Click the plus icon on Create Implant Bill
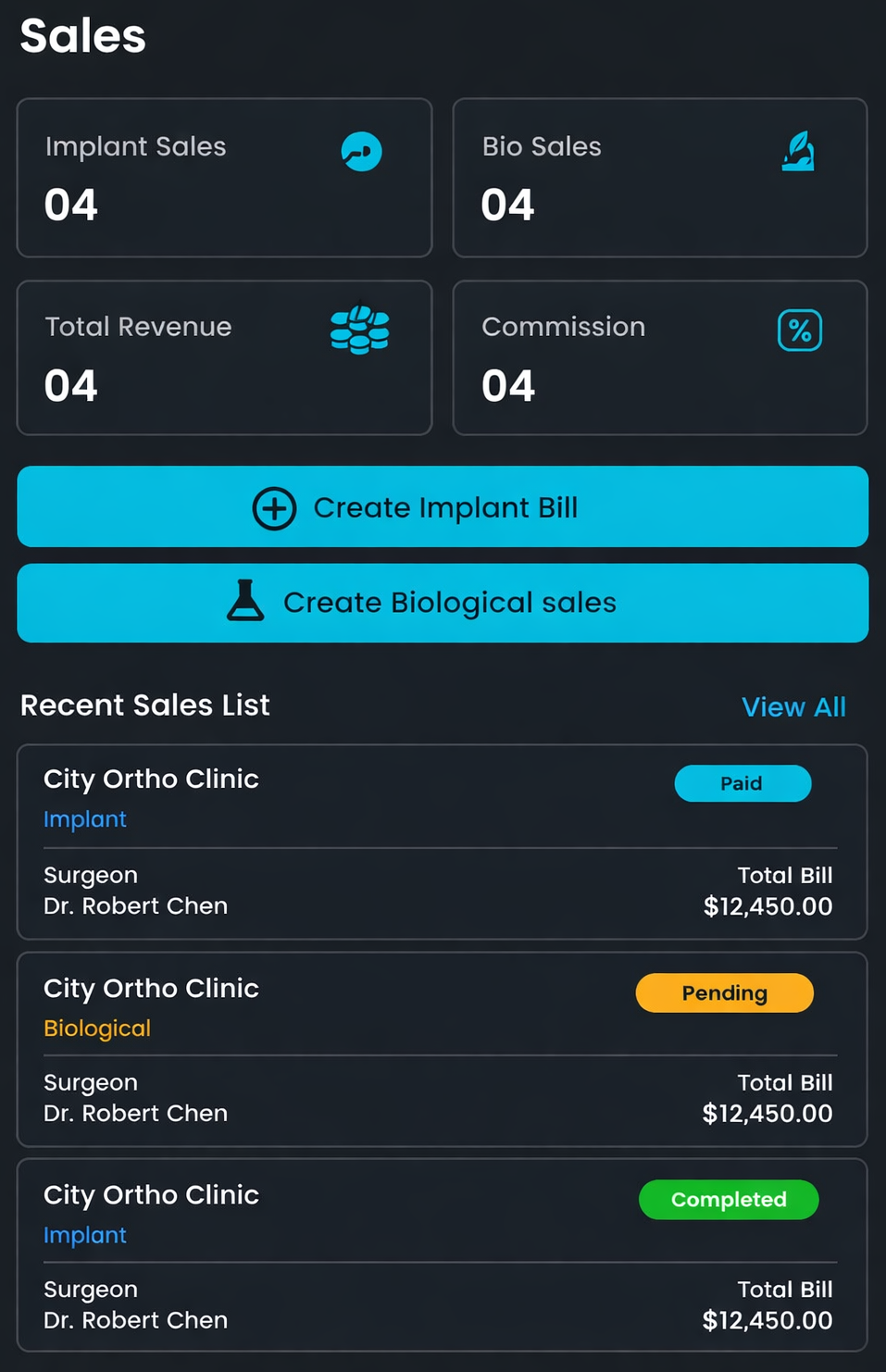The height and width of the screenshot is (1372, 886). click(x=275, y=508)
